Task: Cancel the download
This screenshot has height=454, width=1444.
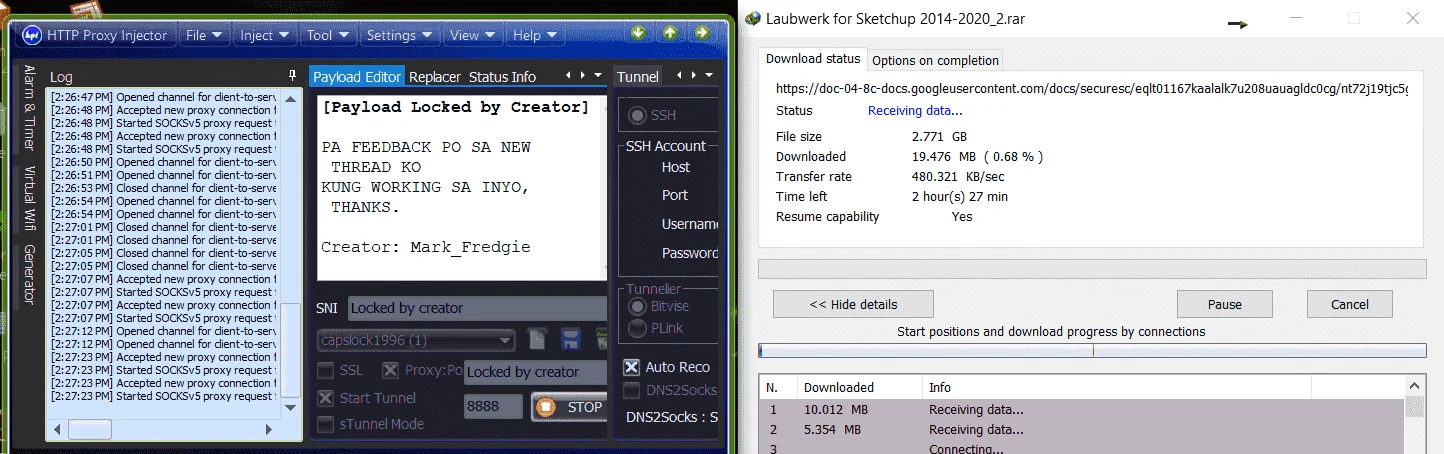Action: pyautogui.click(x=1349, y=304)
